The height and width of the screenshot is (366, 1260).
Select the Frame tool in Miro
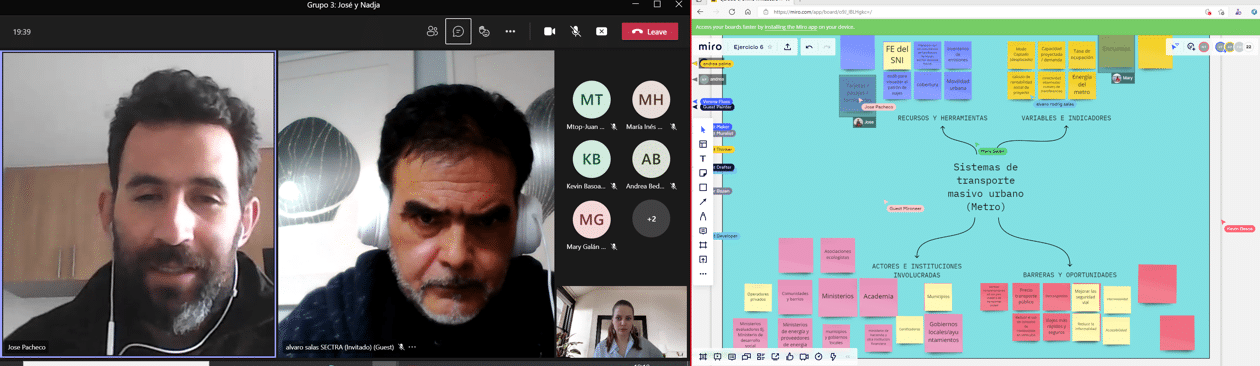click(x=703, y=245)
